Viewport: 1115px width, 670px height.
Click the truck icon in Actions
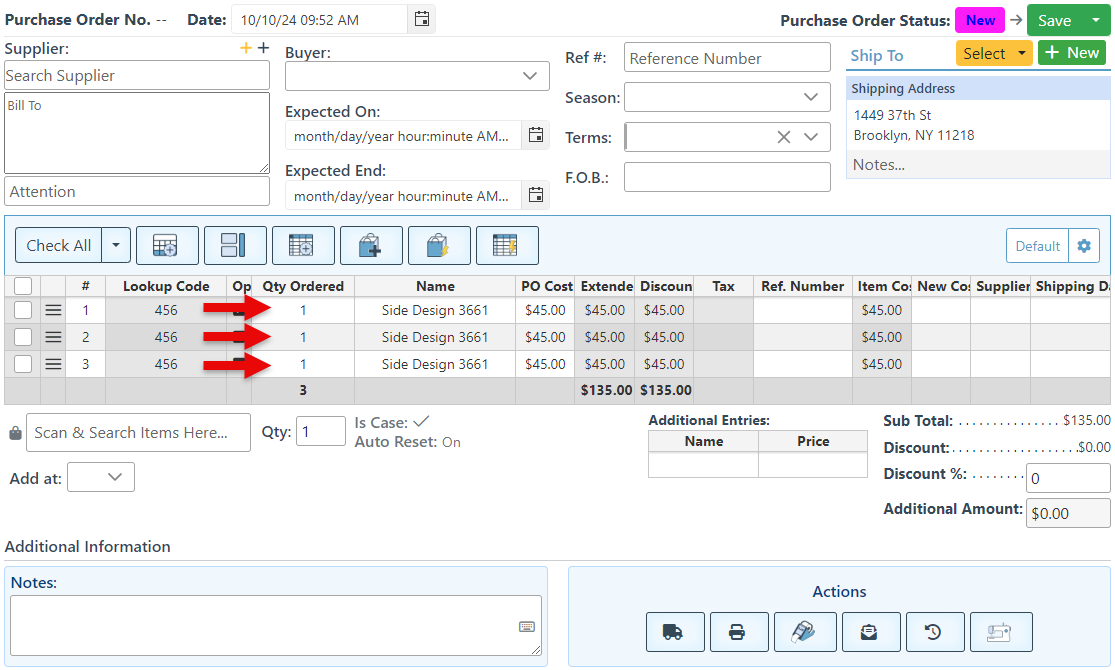tap(675, 632)
